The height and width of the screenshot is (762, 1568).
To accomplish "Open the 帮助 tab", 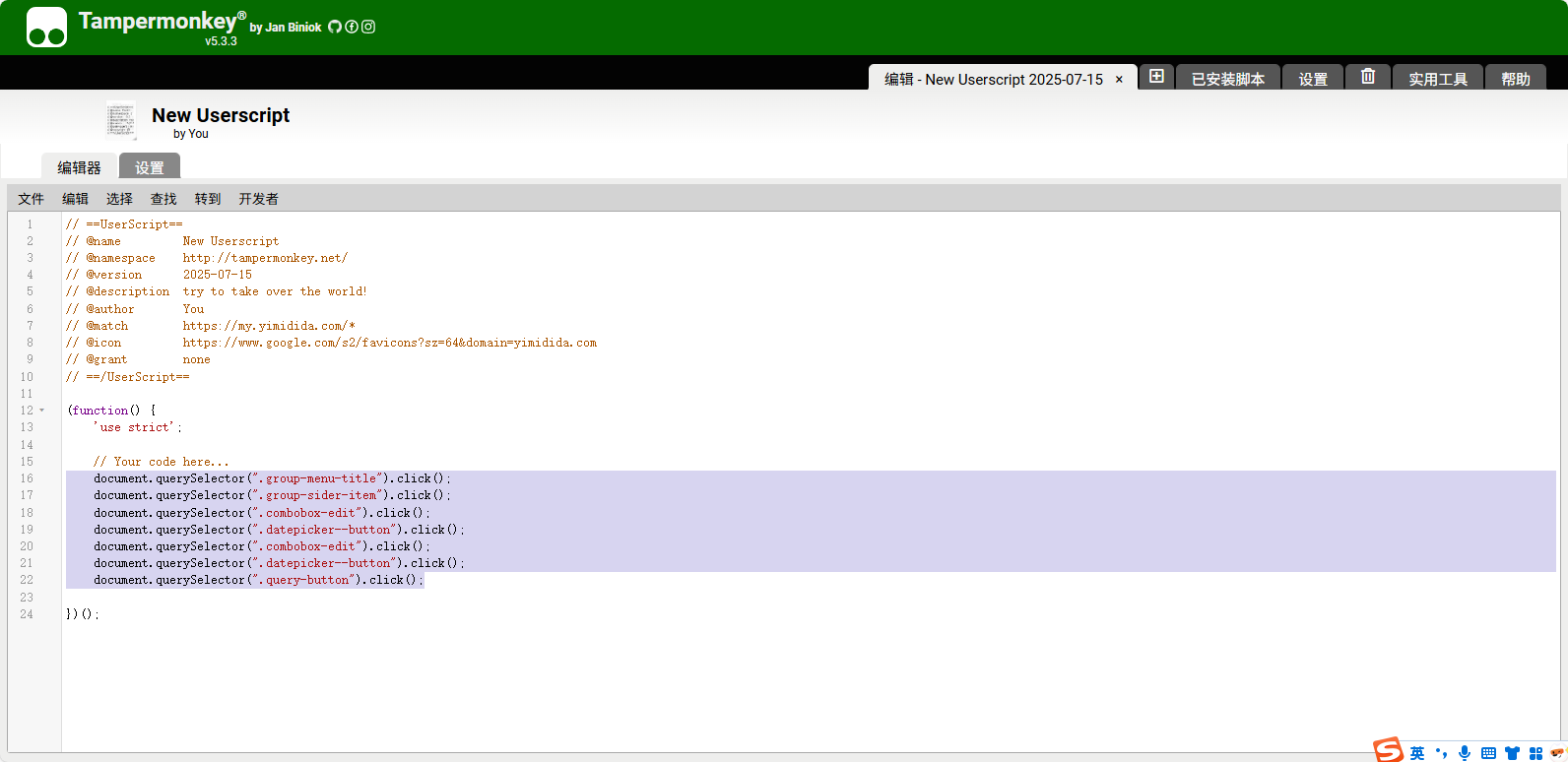I will (x=1515, y=79).
